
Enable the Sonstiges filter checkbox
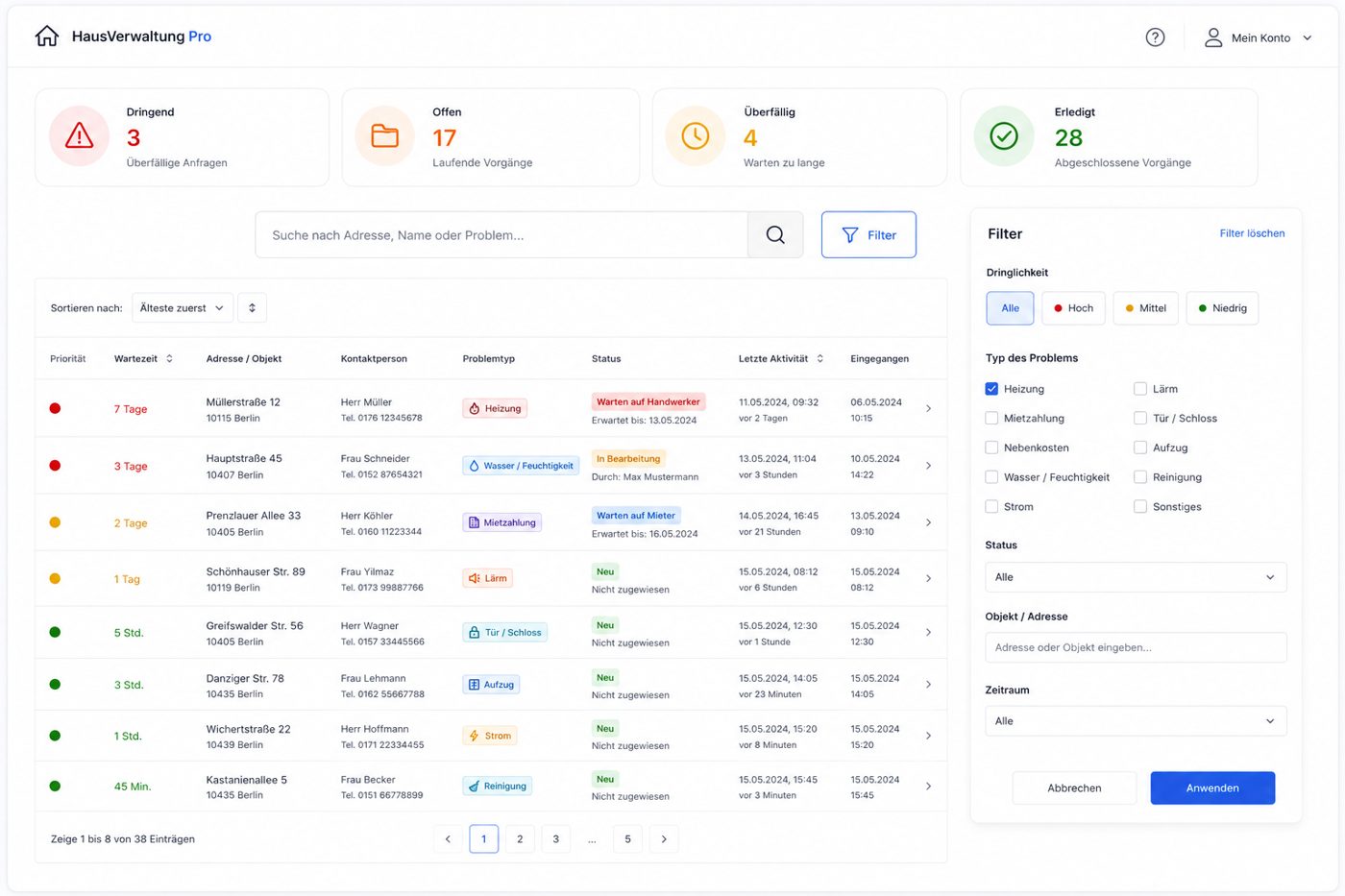pos(1140,507)
